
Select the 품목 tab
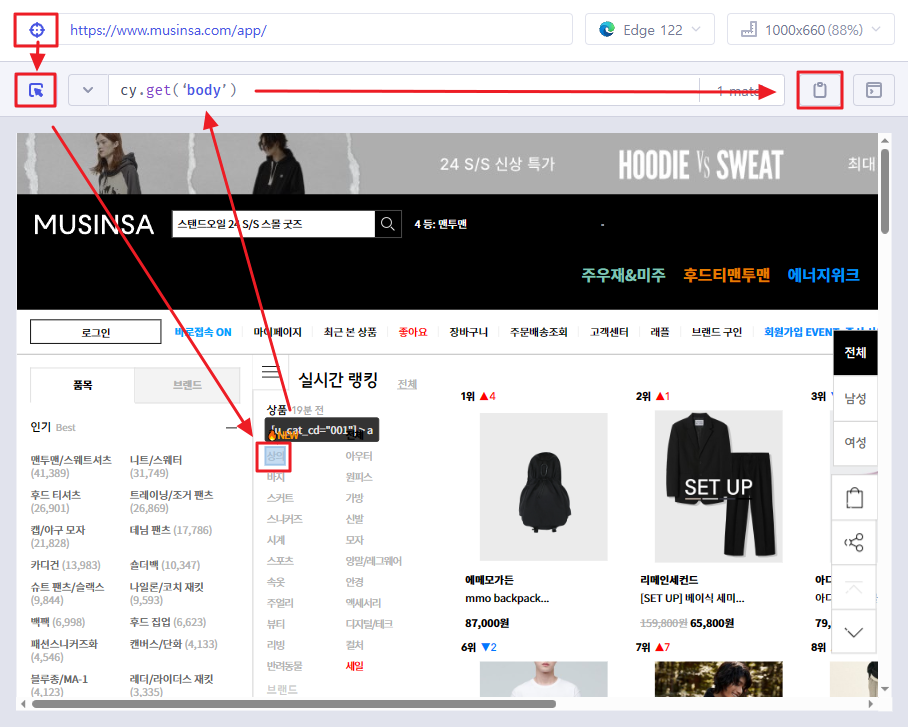pos(82,385)
